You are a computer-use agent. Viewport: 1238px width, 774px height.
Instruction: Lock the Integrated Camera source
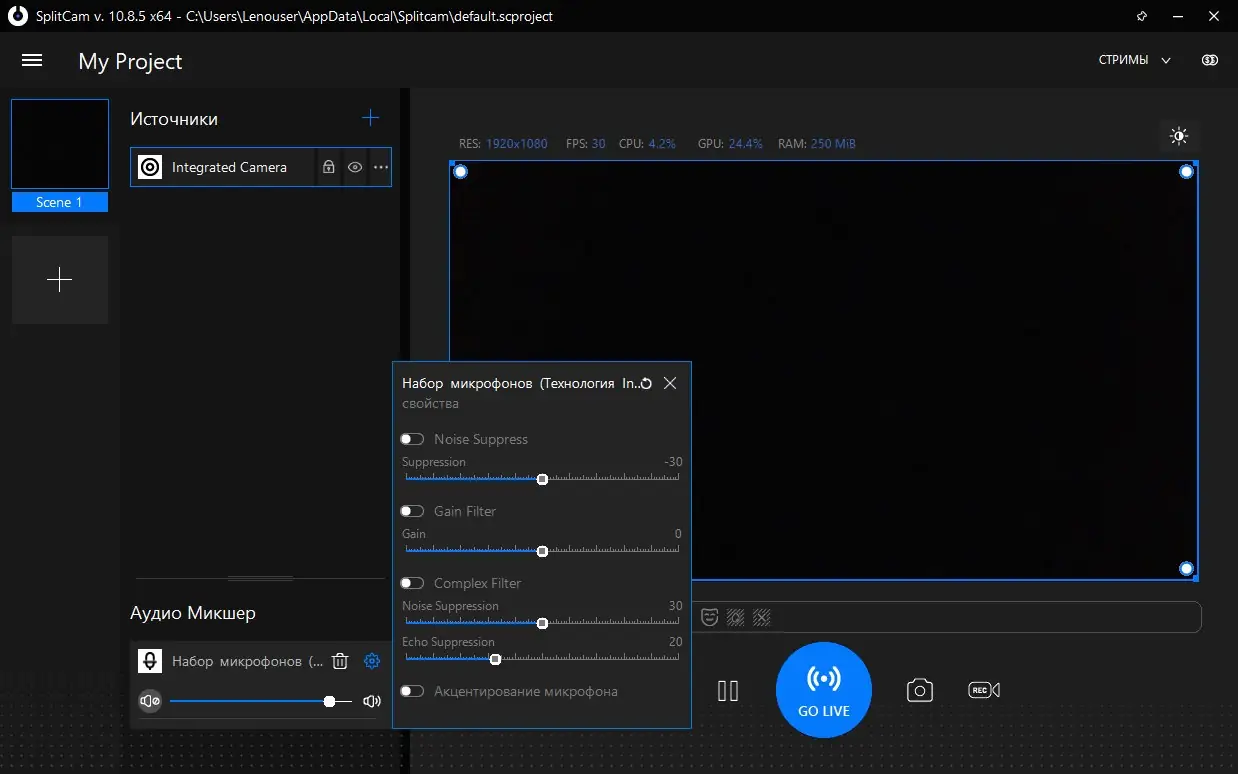(328, 168)
